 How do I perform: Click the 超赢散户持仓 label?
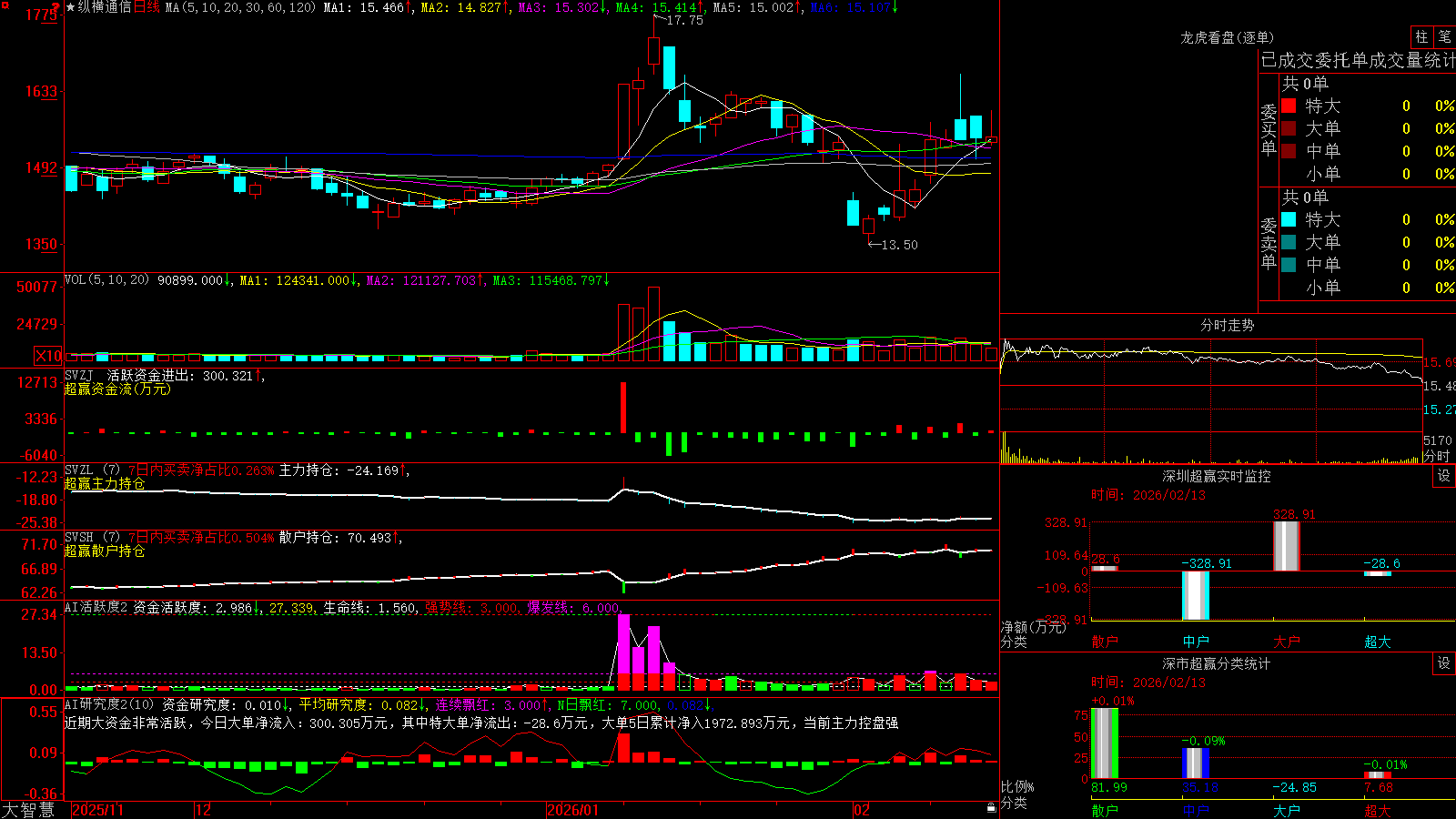click(105, 551)
